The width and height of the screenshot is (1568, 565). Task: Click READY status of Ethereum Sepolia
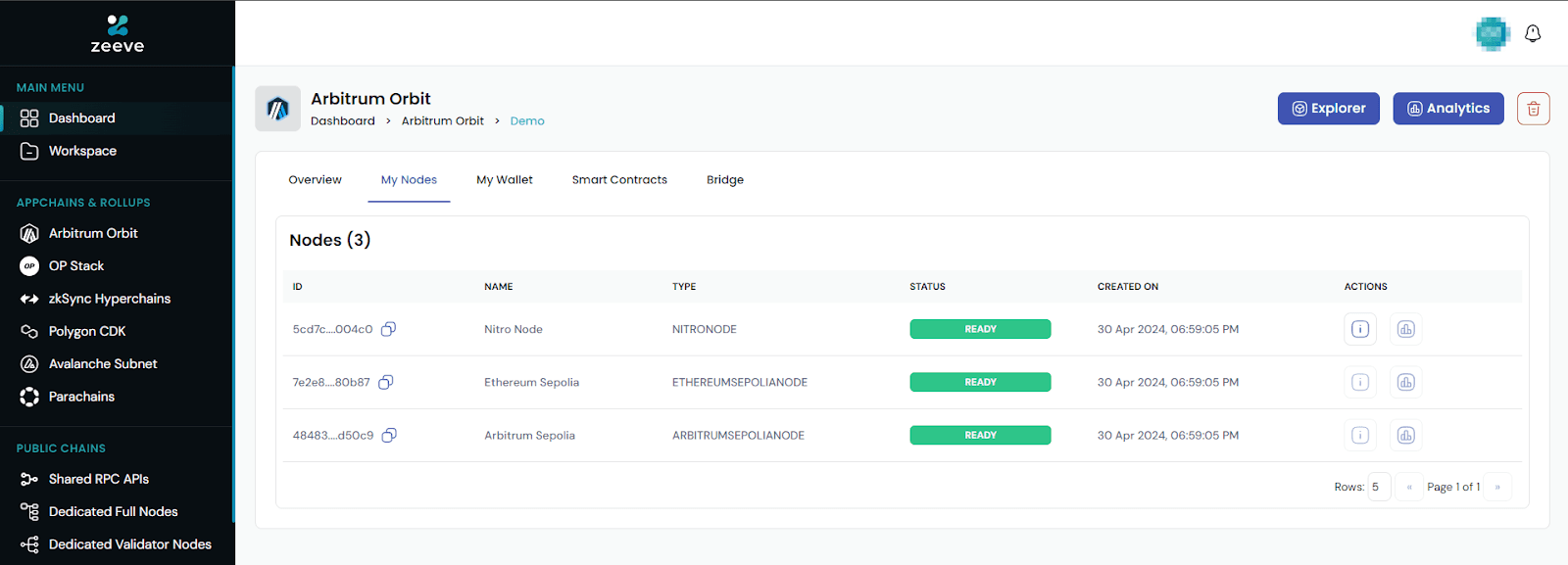[980, 382]
